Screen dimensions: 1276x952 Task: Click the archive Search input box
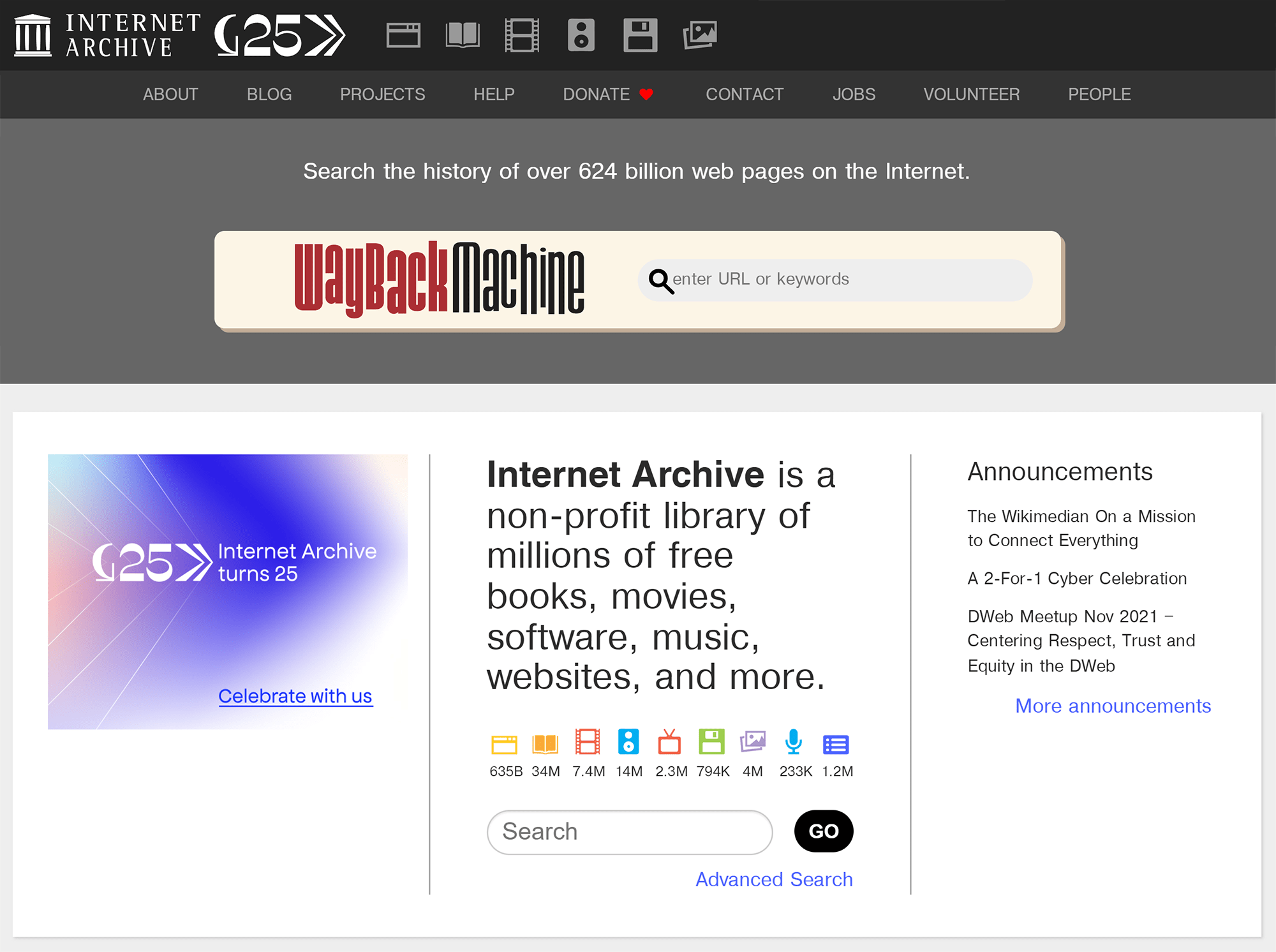pos(630,832)
